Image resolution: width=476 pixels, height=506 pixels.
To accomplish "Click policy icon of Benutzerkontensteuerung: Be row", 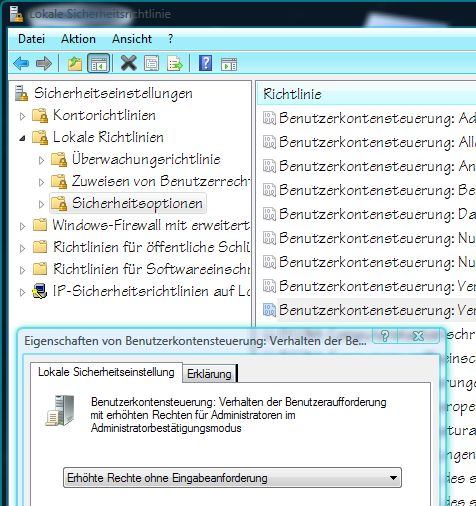I will (x=269, y=190).
